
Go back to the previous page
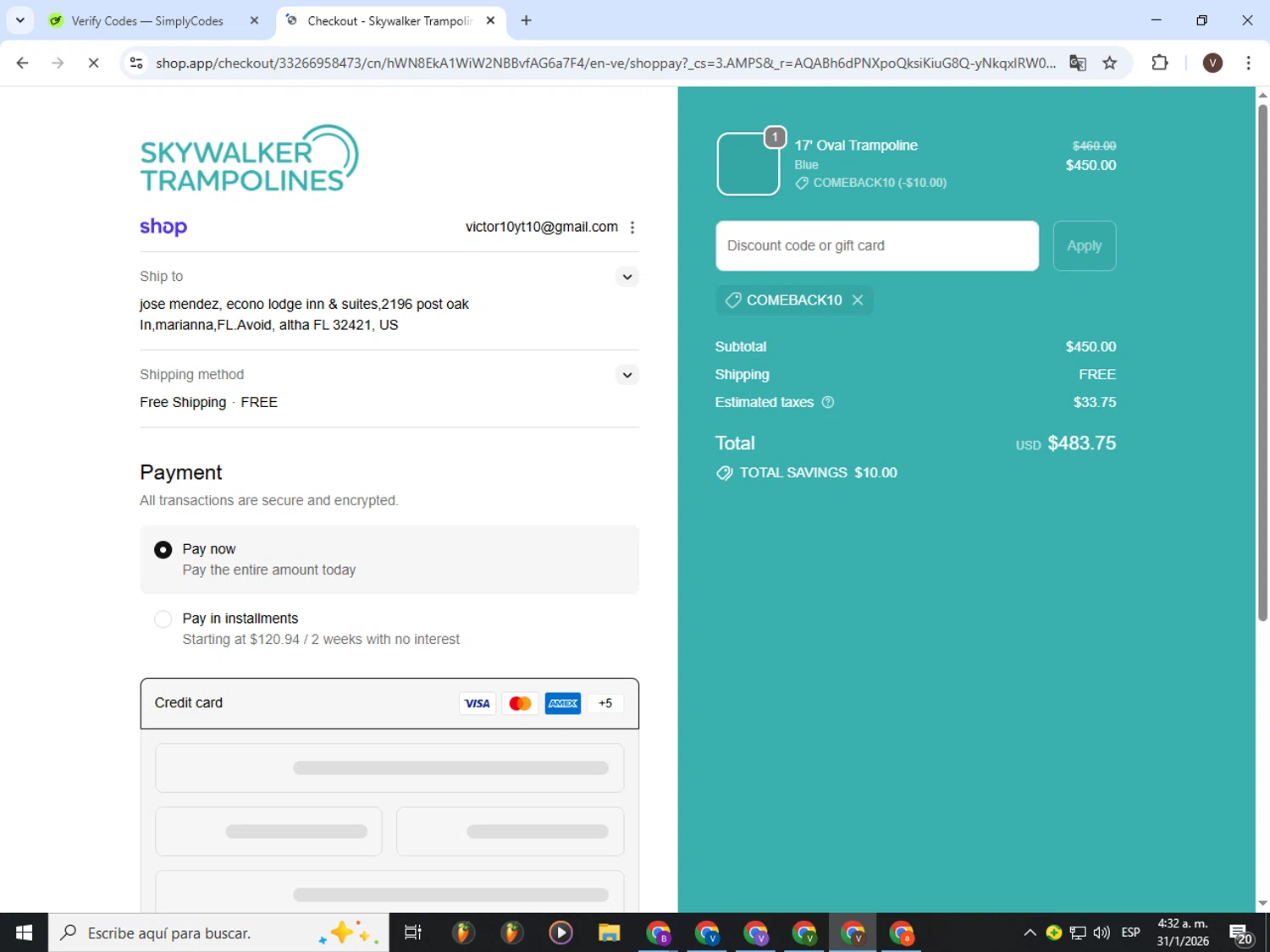(x=23, y=63)
